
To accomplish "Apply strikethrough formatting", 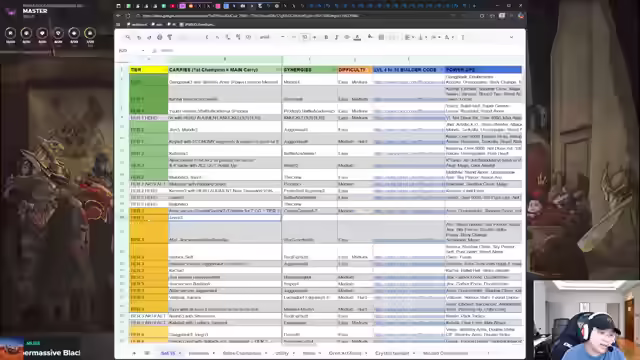I will tap(347, 37).
